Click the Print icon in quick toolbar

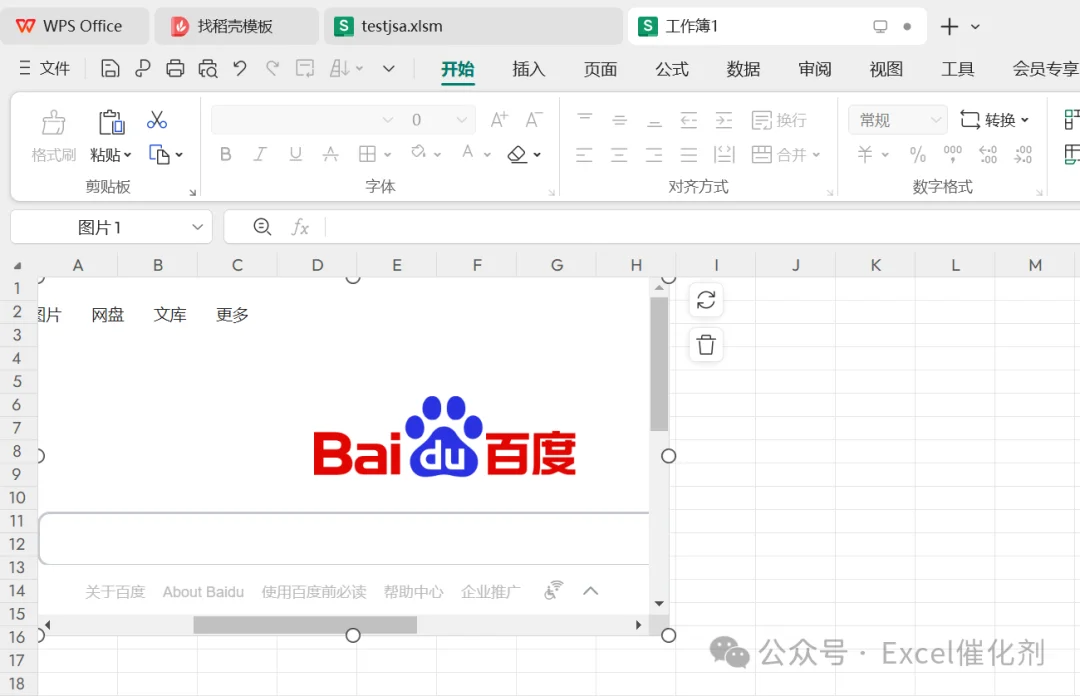coord(175,68)
